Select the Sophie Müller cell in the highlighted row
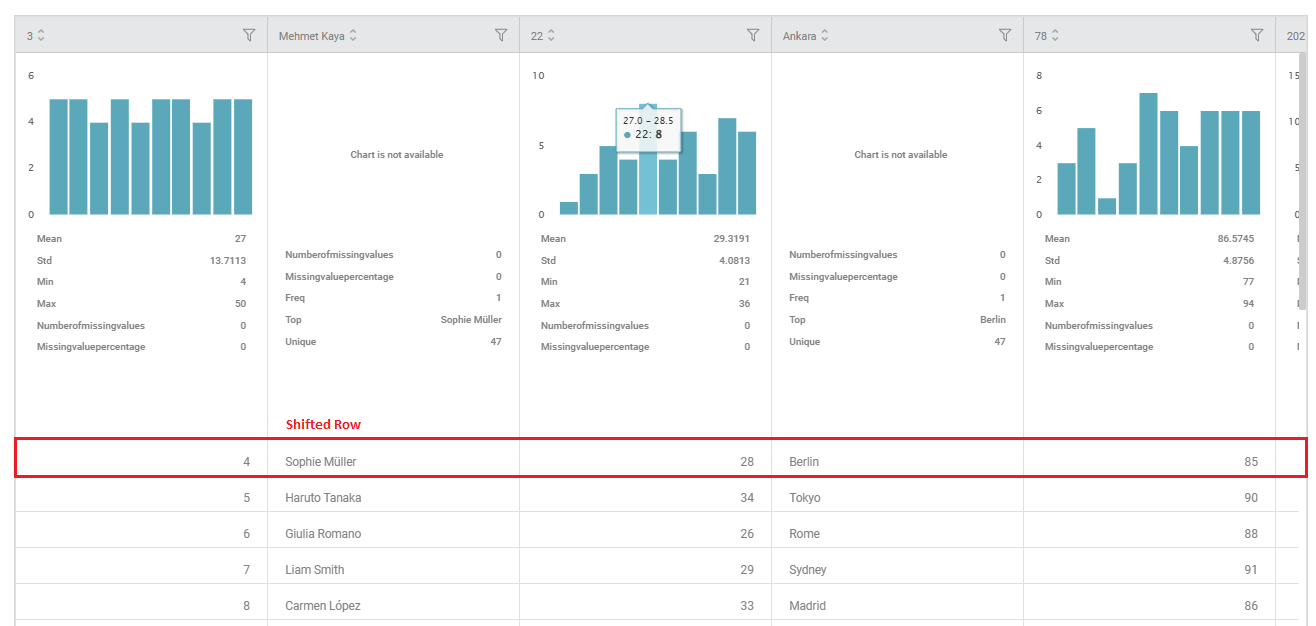Image resolution: width=1316 pixels, height=626 pixels. pyautogui.click(x=321, y=462)
